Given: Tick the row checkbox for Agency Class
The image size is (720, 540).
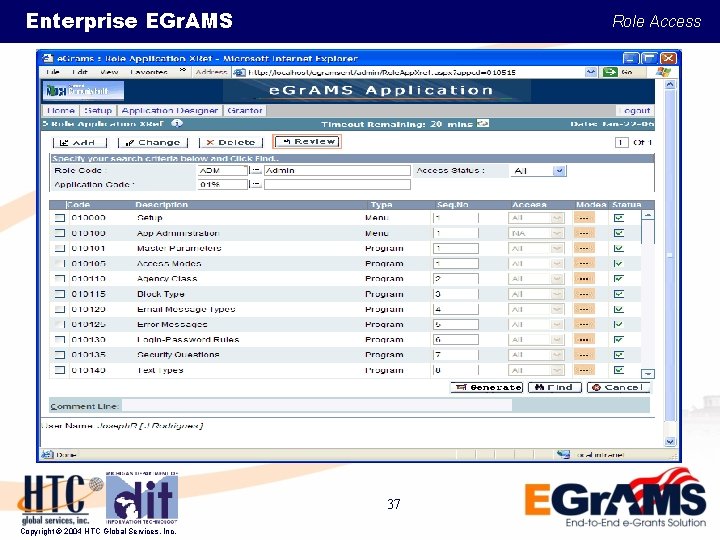Looking at the screenshot, I should (60, 279).
